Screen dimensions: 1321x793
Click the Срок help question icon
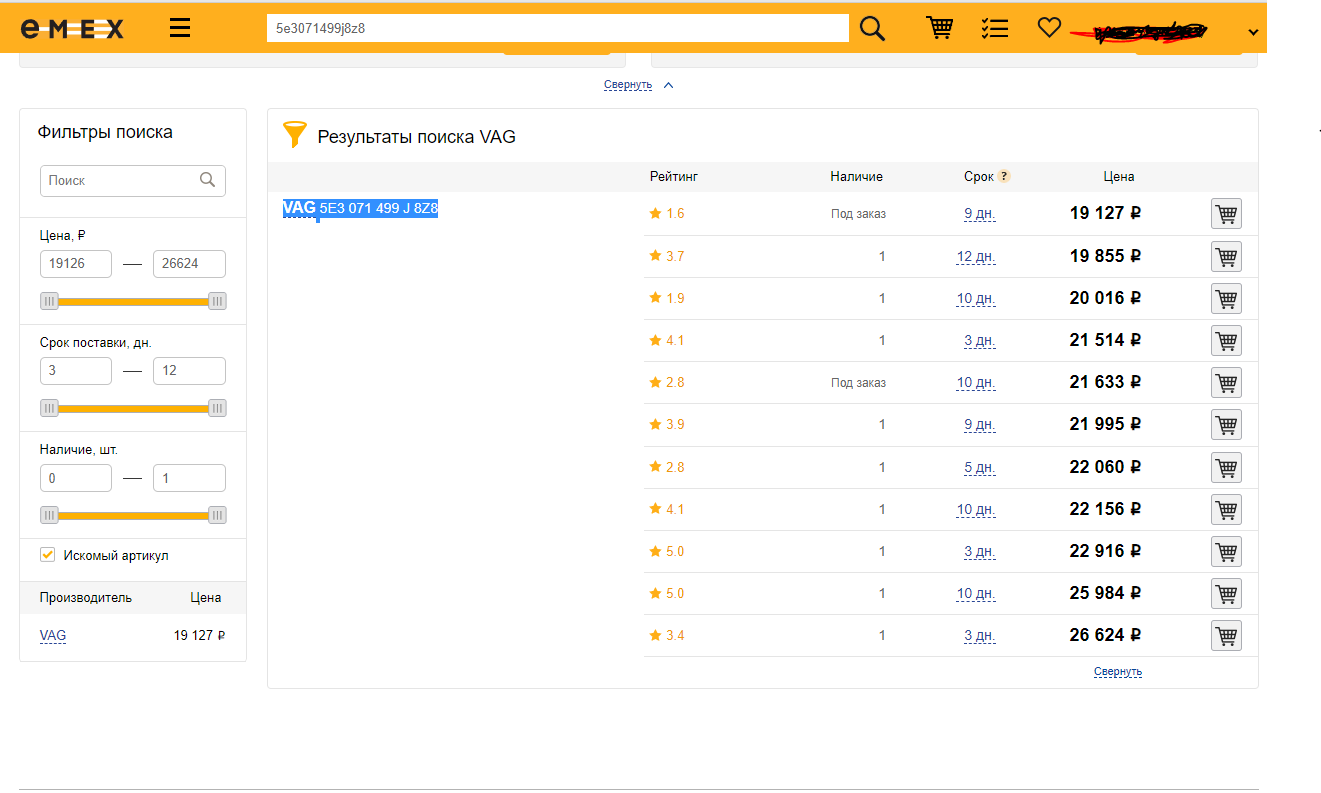tap(1004, 176)
